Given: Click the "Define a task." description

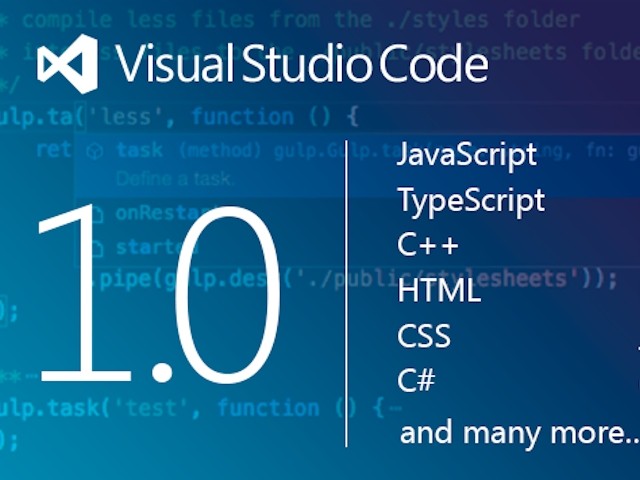Looking at the screenshot, I should (x=175, y=180).
